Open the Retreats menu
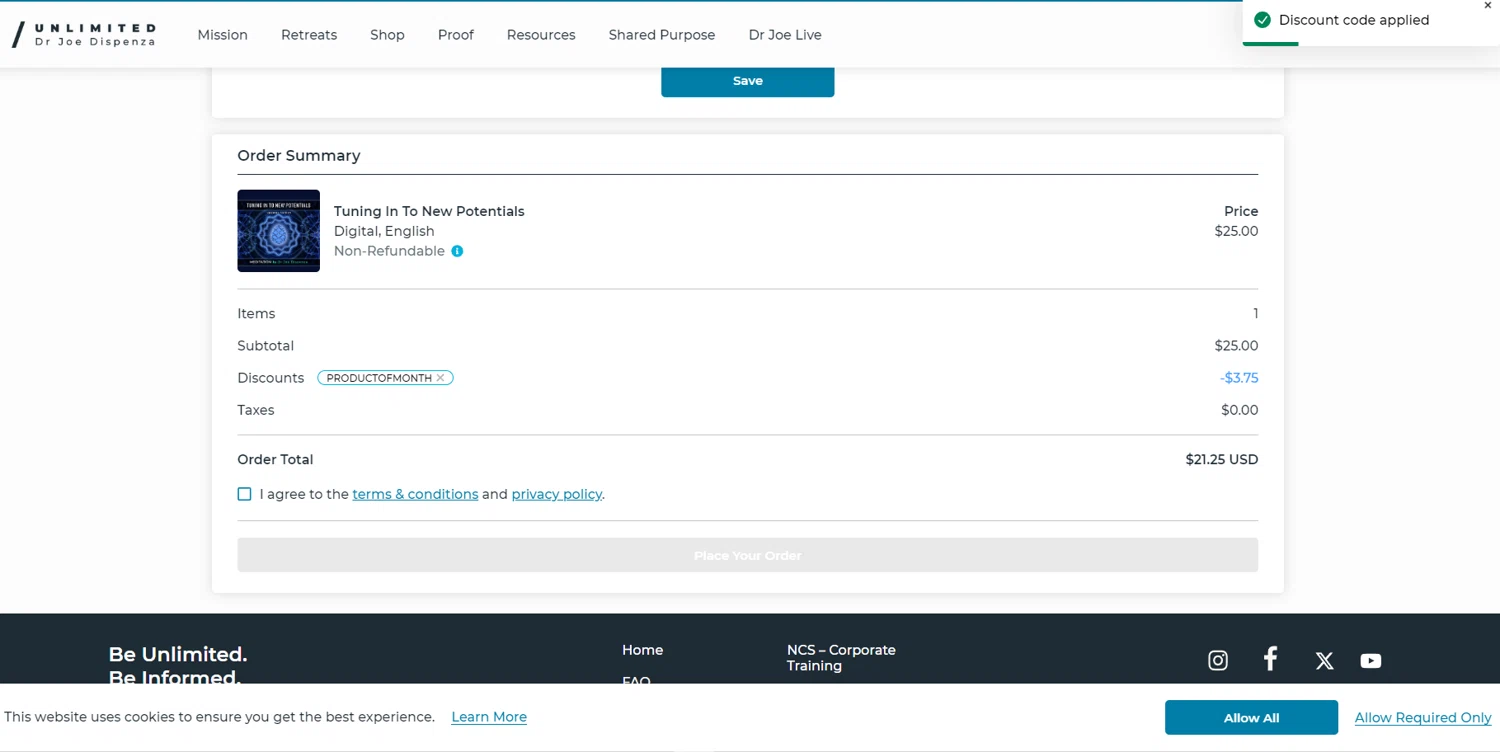The image size is (1500, 752). tap(309, 35)
